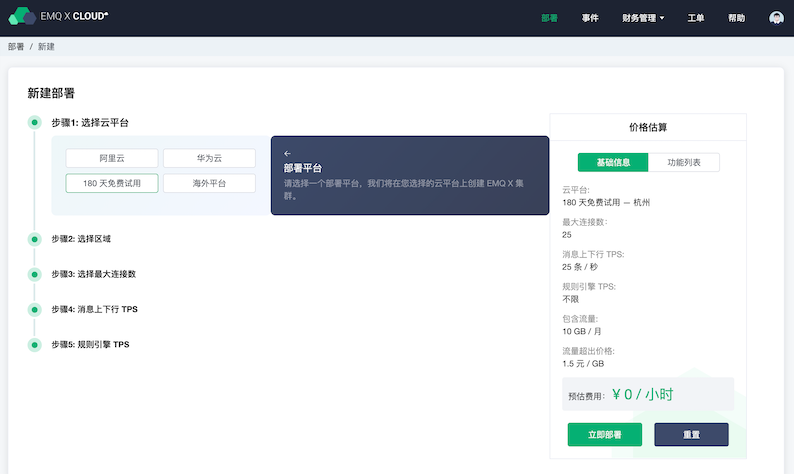Open the 帮助 navigation item
The image size is (794, 474).
click(x=736, y=18)
